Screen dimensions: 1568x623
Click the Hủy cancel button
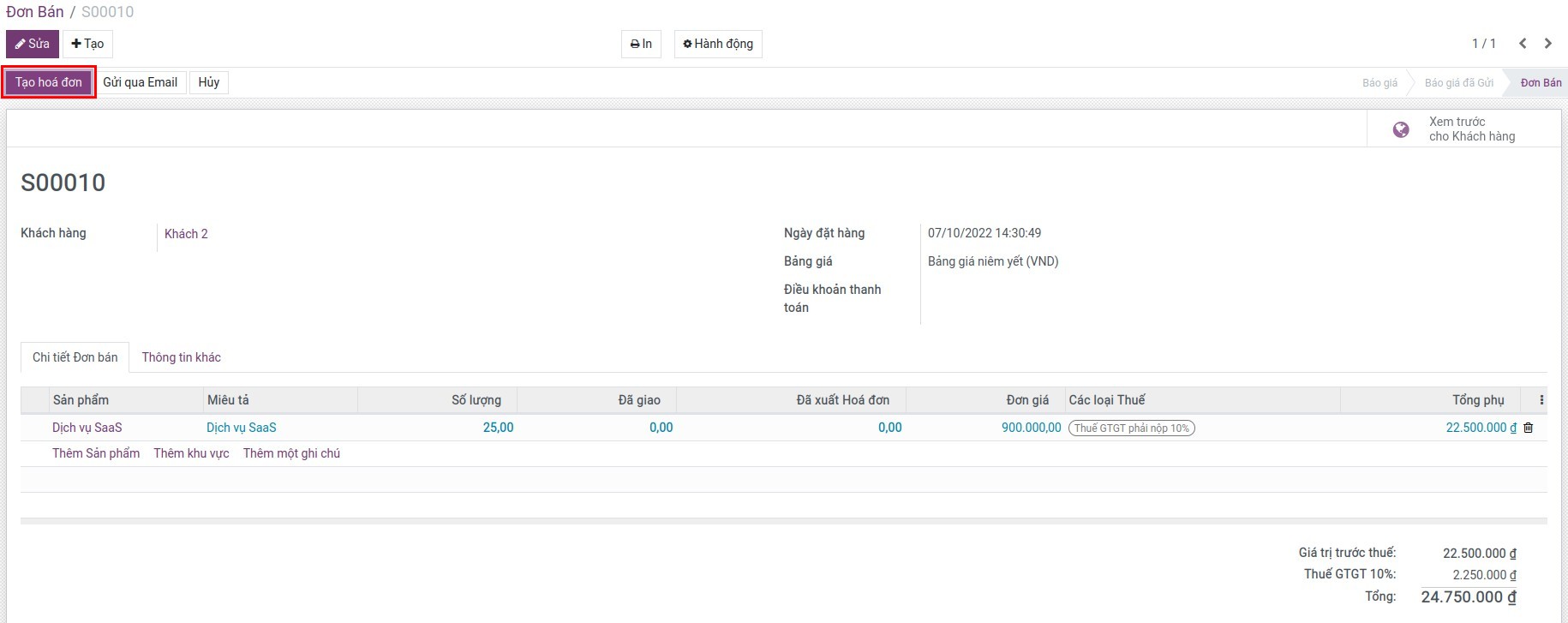point(209,82)
